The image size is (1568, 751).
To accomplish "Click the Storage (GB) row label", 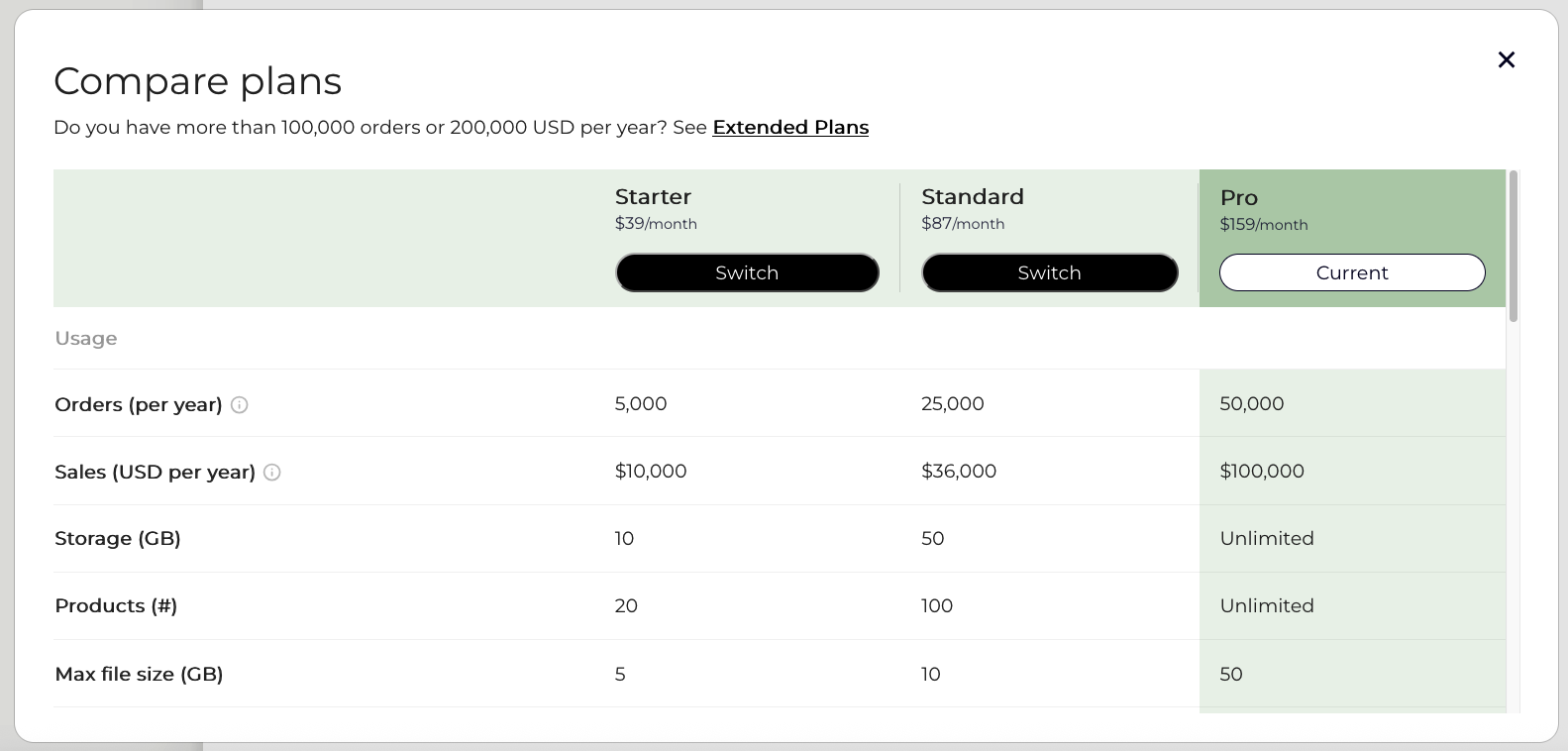I will click(118, 539).
